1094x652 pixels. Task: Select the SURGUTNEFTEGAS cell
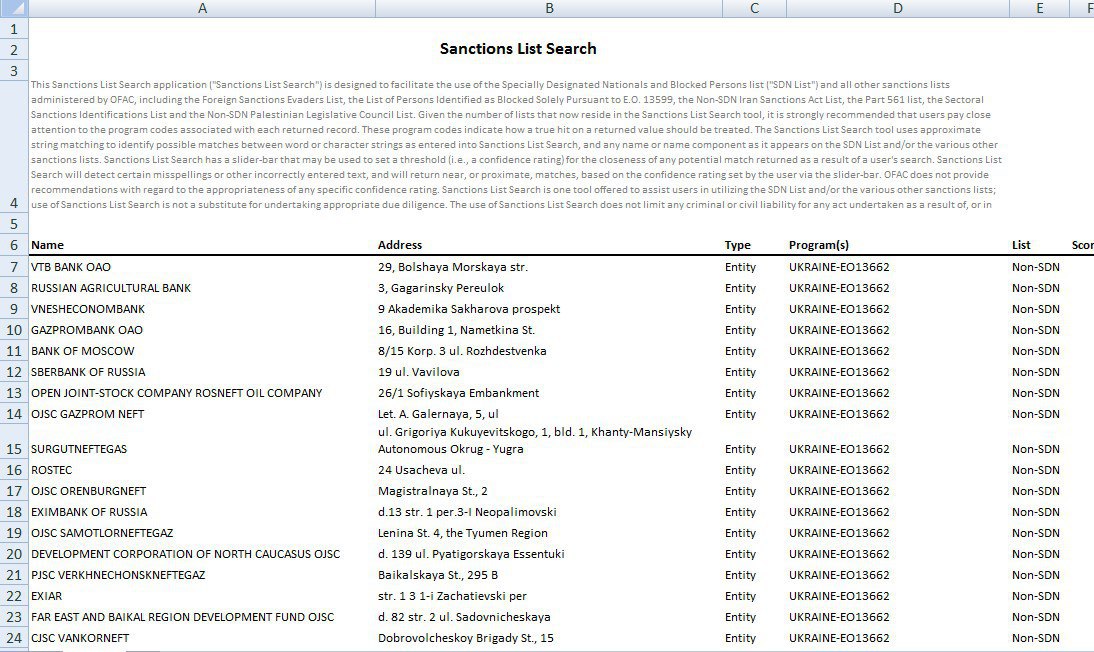point(202,442)
